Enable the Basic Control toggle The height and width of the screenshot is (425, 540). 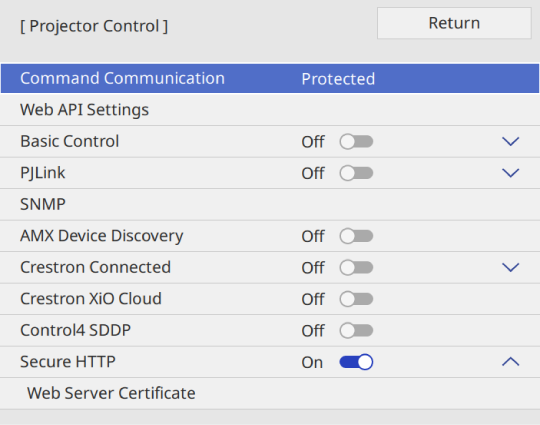tap(356, 142)
